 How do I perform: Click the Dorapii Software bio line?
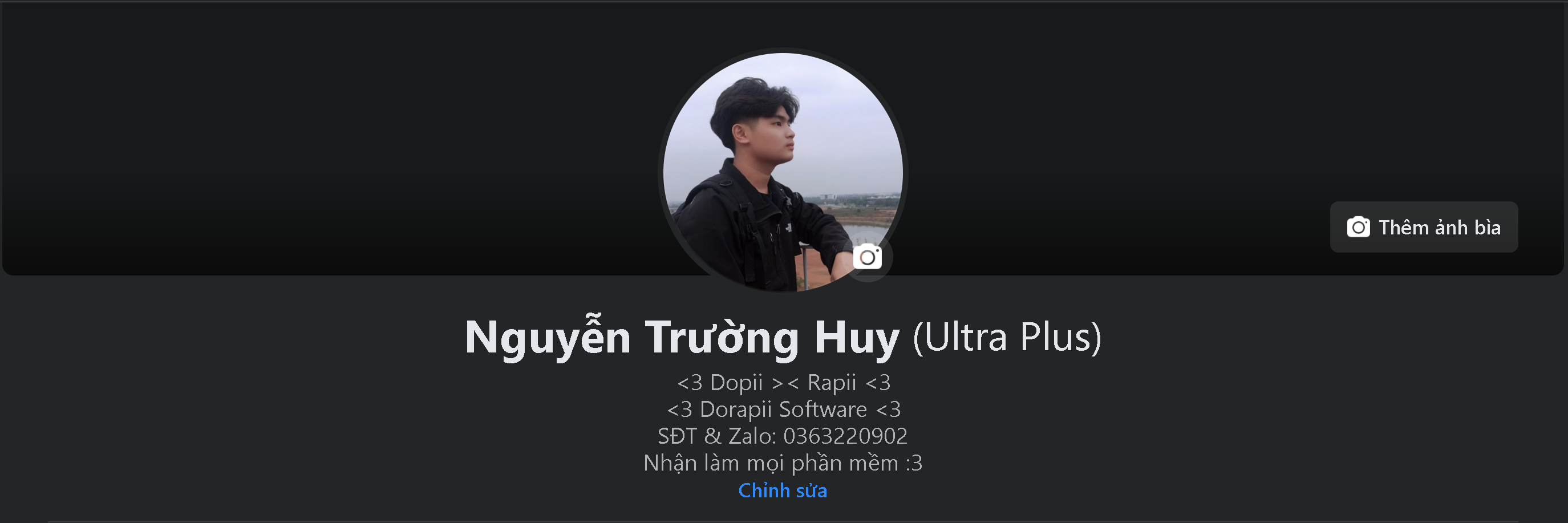tap(784, 409)
